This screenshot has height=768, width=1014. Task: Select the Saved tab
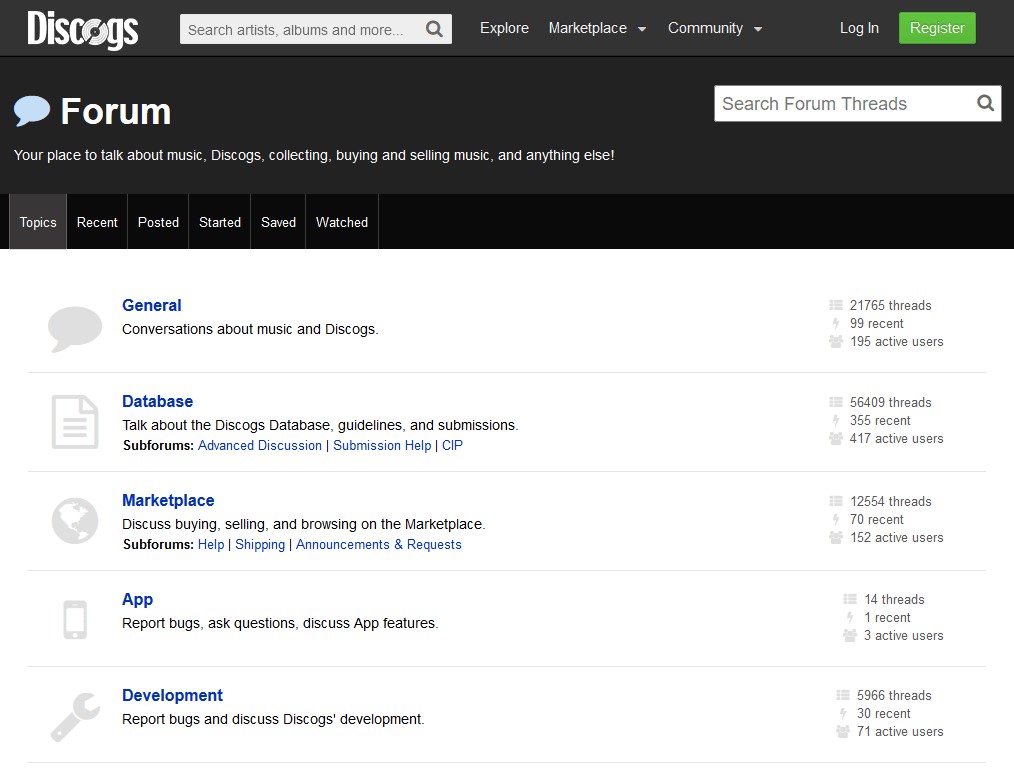[x=278, y=222]
